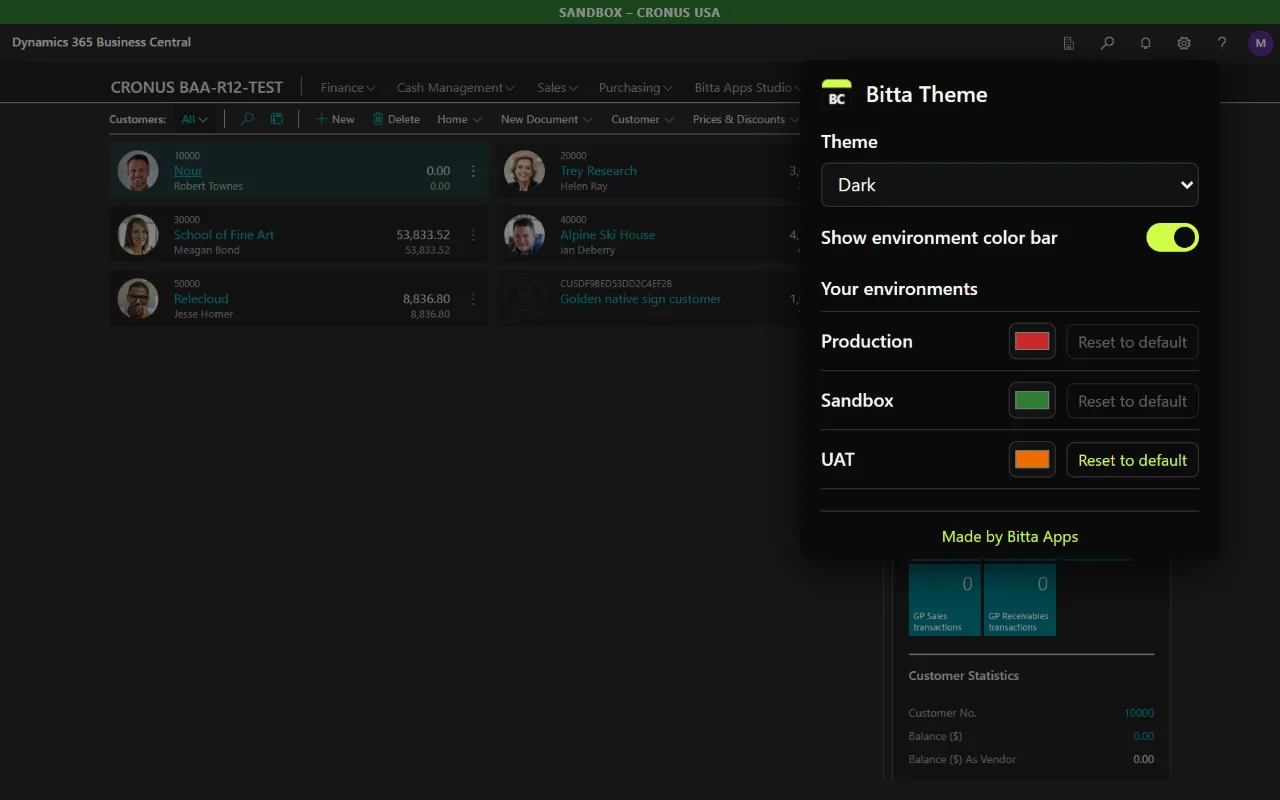Click Robert Townes' contact photo
This screenshot has width=1280, height=800.
[138, 171]
